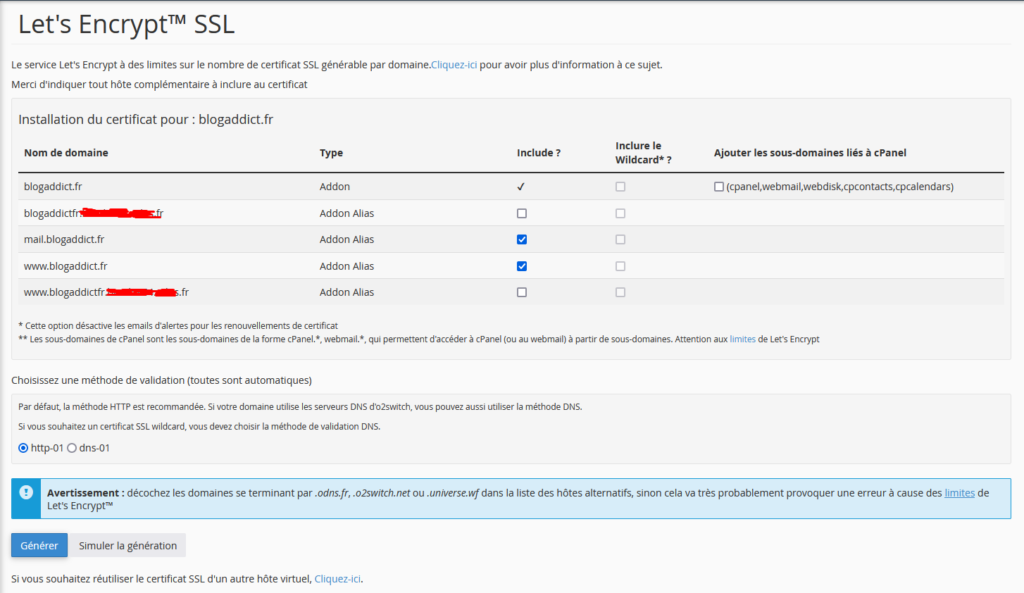Click the Générer button
Screen dimensions: 1024x593
(x=39, y=545)
